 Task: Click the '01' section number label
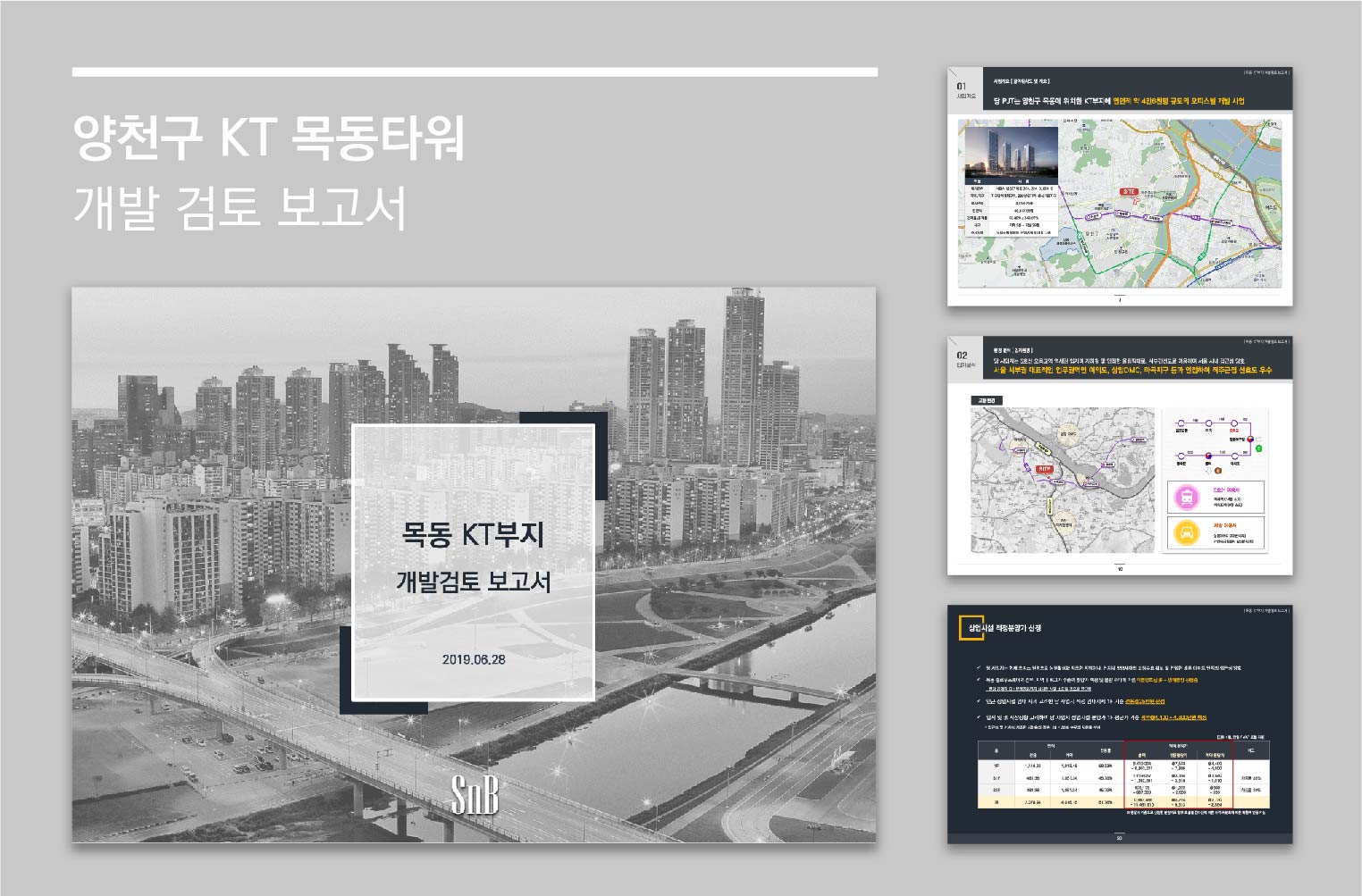click(x=962, y=87)
